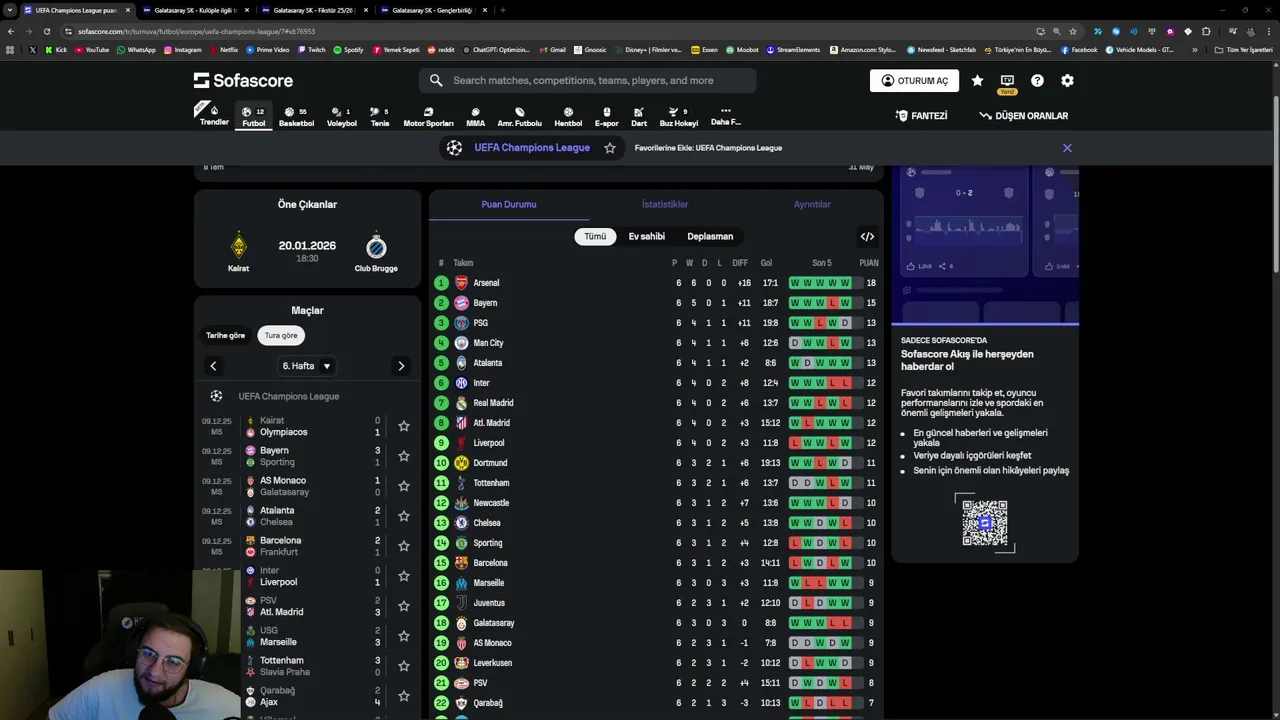The height and width of the screenshot is (720, 1280).
Task: Switch to Puan Durumu tab
Action: [509, 204]
